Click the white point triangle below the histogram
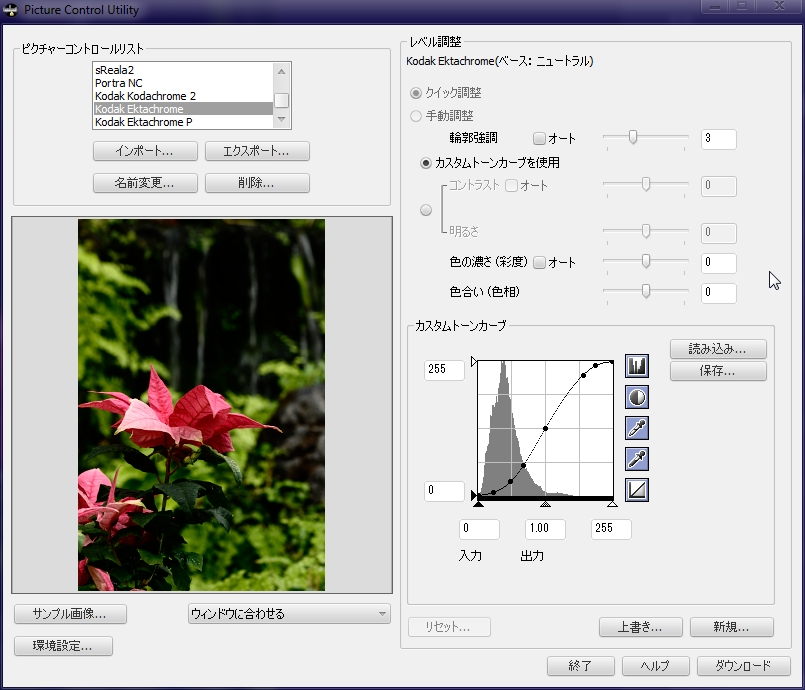 pyautogui.click(x=612, y=505)
